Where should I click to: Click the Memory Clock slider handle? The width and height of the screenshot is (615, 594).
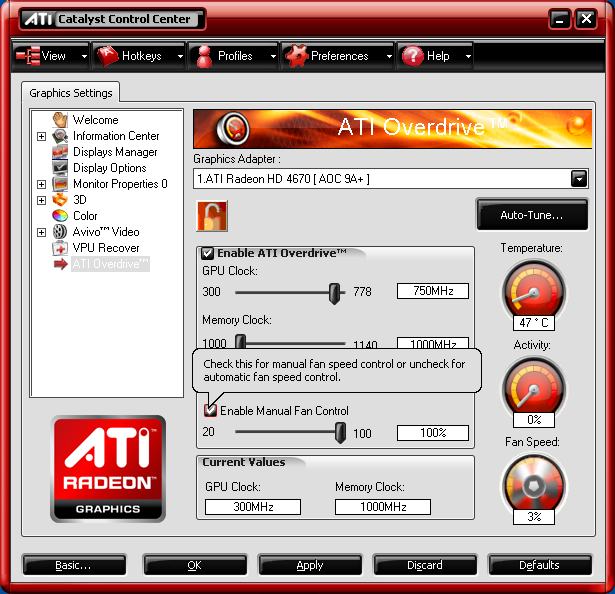pyautogui.click(x=240, y=341)
